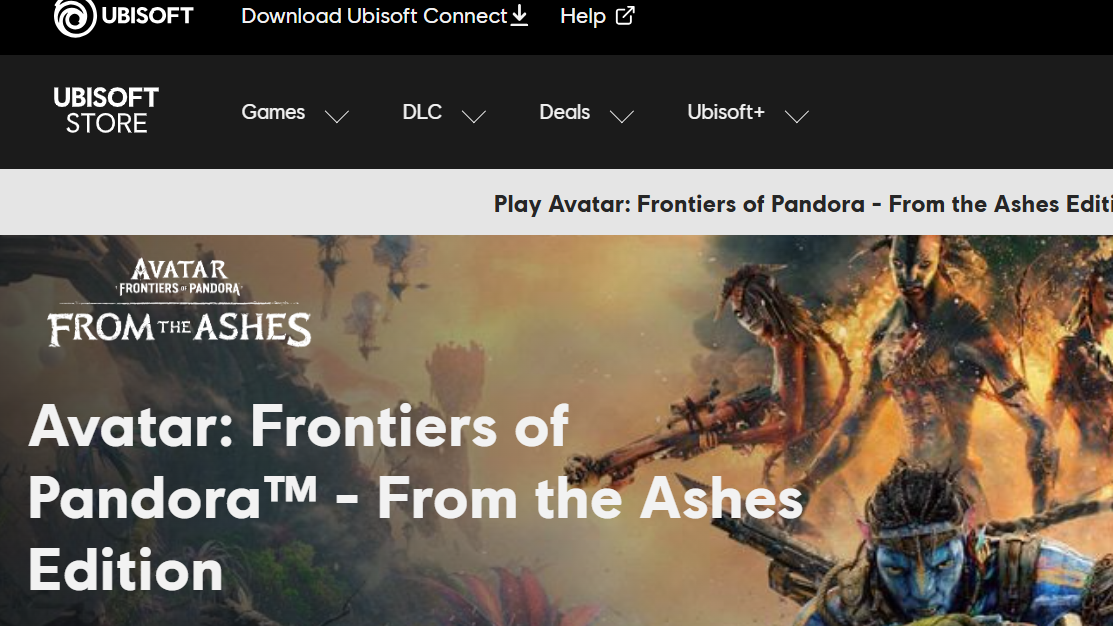Click the Ubisoft swirl logo icon

click(75, 17)
